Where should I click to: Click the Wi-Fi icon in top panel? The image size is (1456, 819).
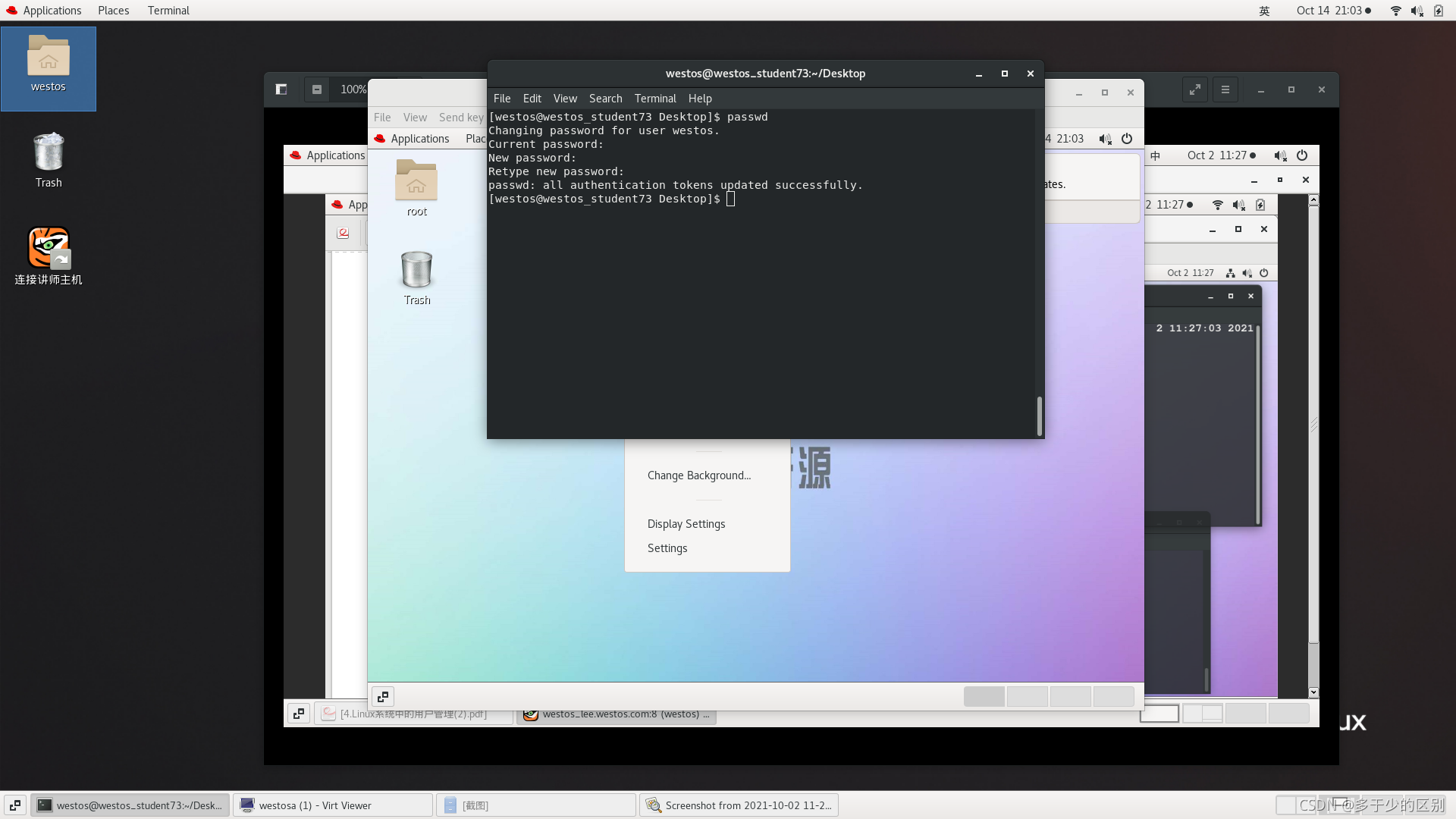pos(1395,11)
